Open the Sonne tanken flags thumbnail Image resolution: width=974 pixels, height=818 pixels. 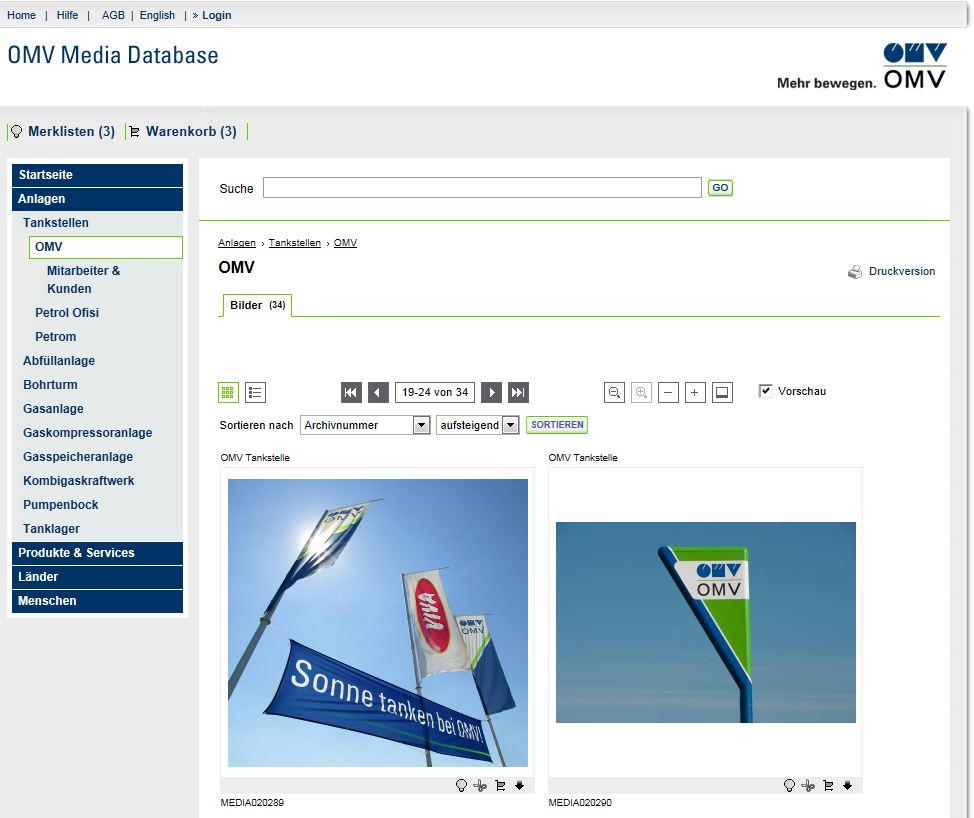pos(378,622)
